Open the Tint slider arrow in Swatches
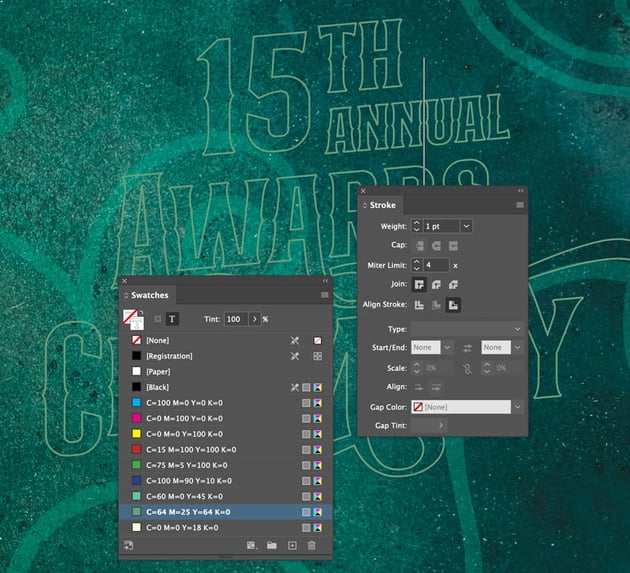 pyautogui.click(x=254, y=319)
